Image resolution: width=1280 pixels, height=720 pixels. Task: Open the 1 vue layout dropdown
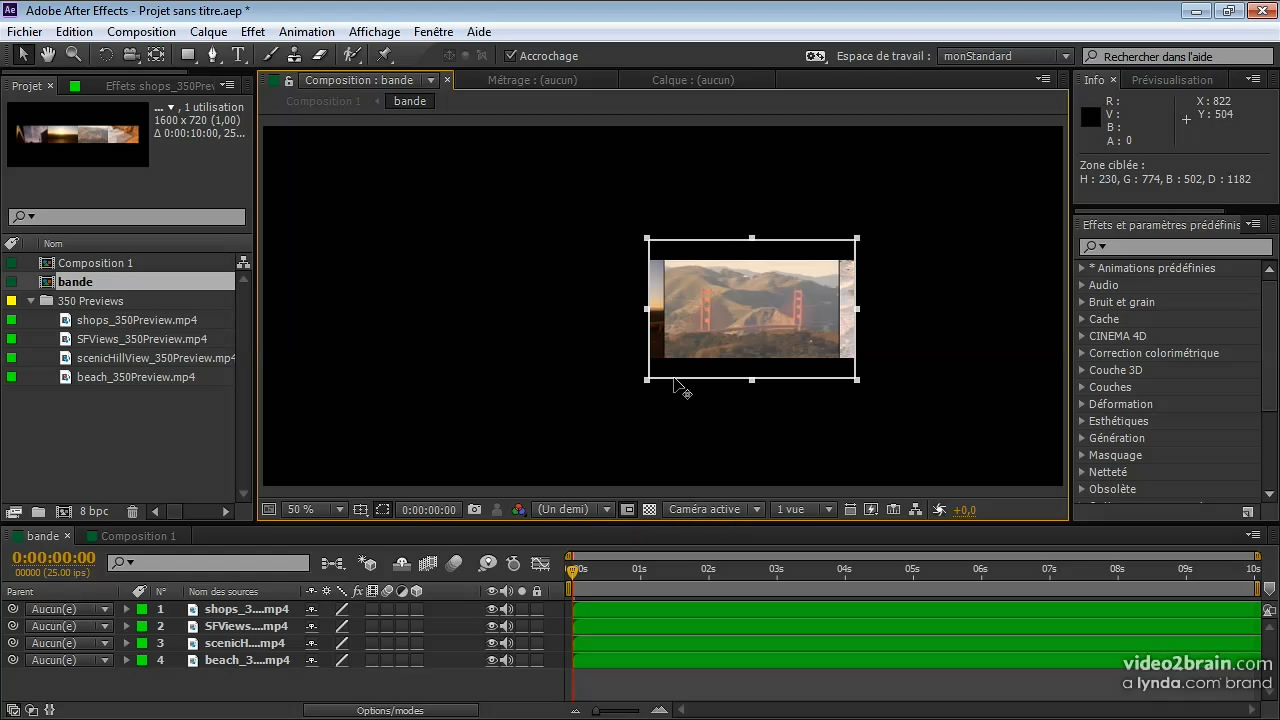803,509
